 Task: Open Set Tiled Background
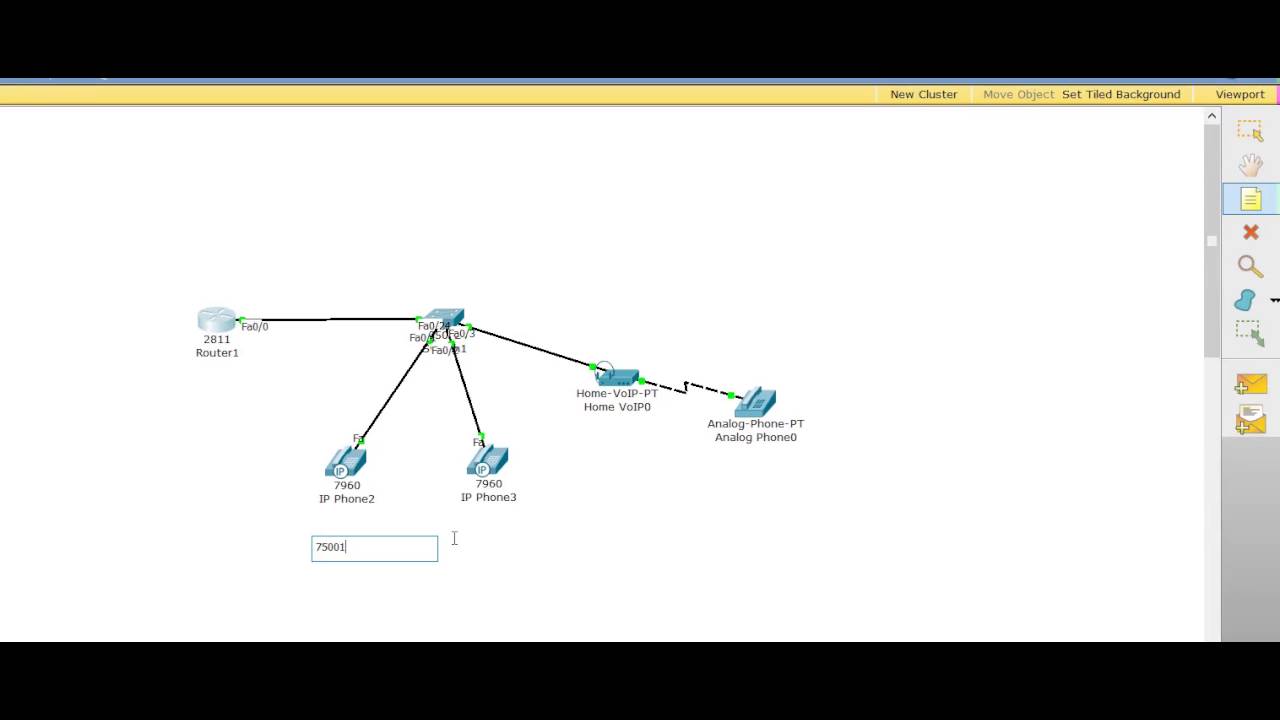pyautogui.click(x=1121, y=94)
